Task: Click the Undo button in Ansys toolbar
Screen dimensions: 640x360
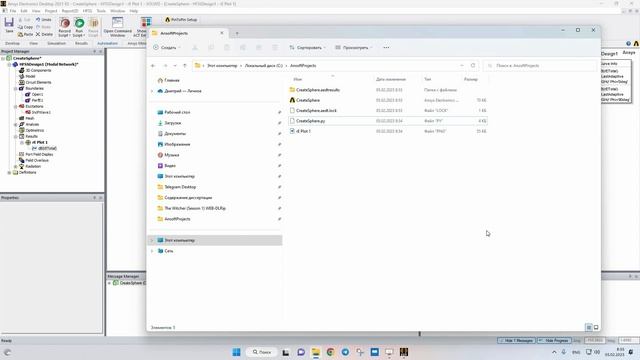Action: [43, 20]
